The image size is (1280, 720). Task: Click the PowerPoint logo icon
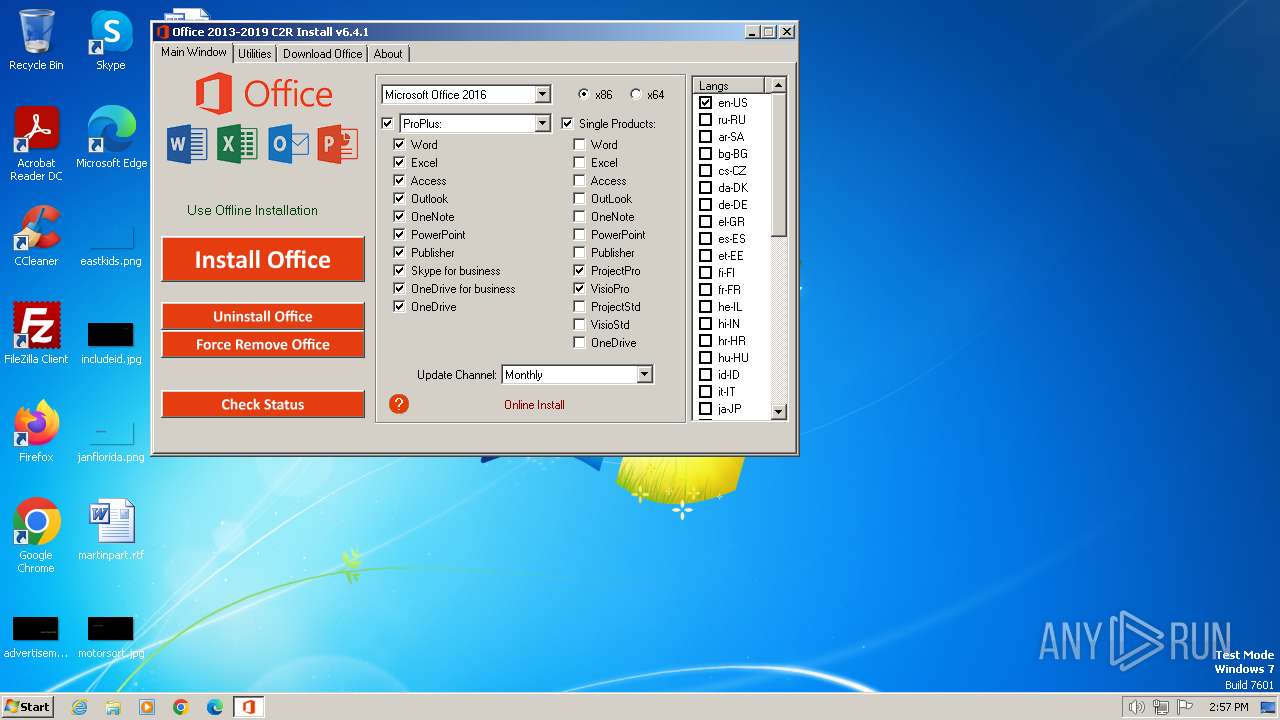[338, 144]
